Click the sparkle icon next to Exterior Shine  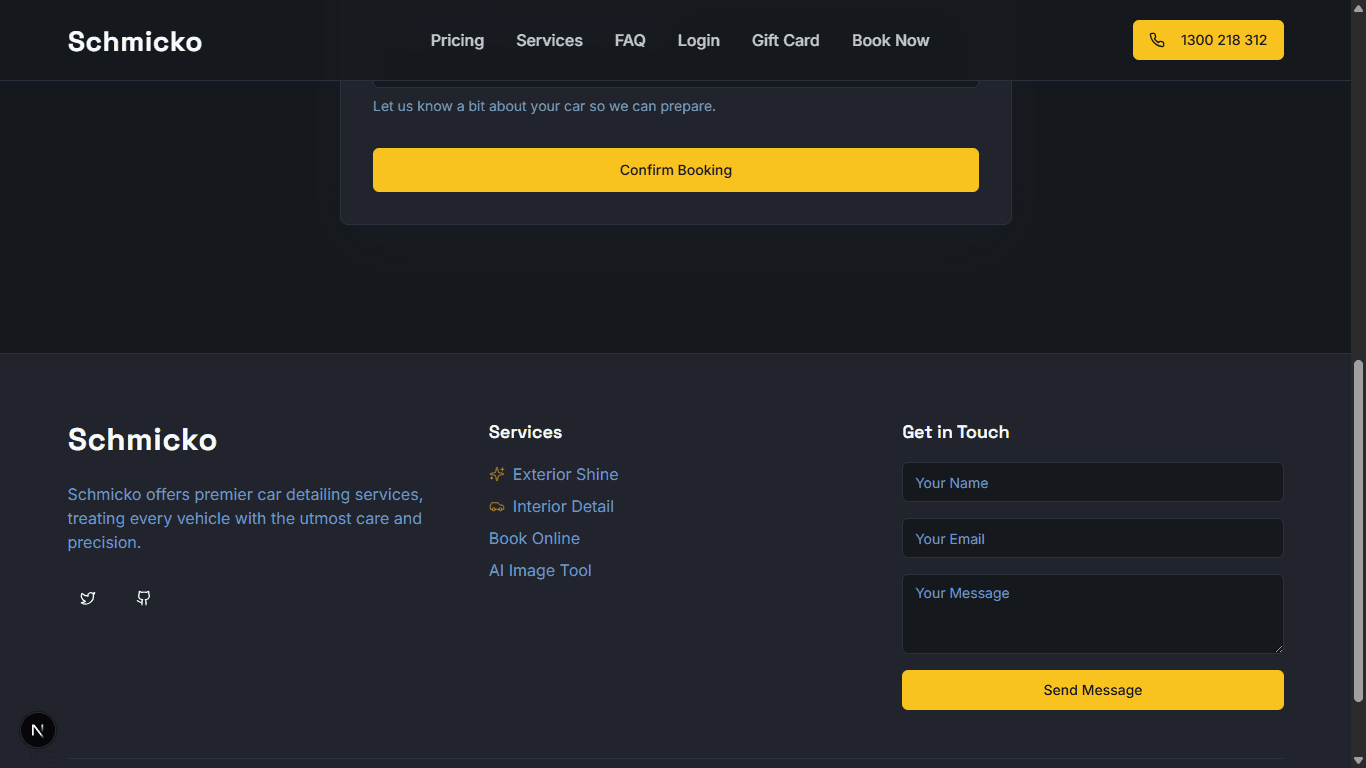(496, 474)
